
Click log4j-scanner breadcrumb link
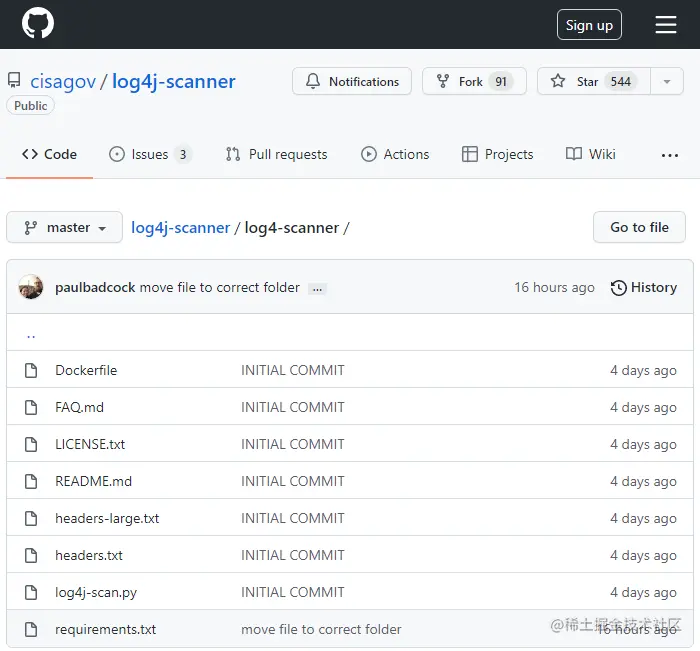tap(180, 228)
